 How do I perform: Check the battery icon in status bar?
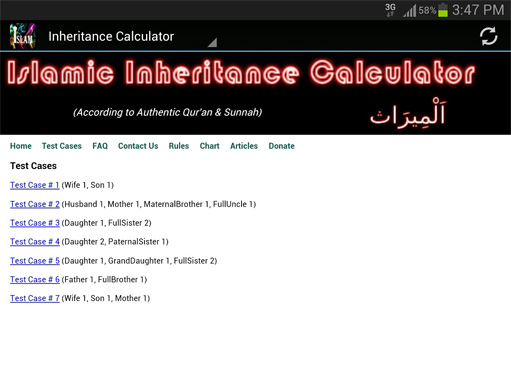[443, 10]
